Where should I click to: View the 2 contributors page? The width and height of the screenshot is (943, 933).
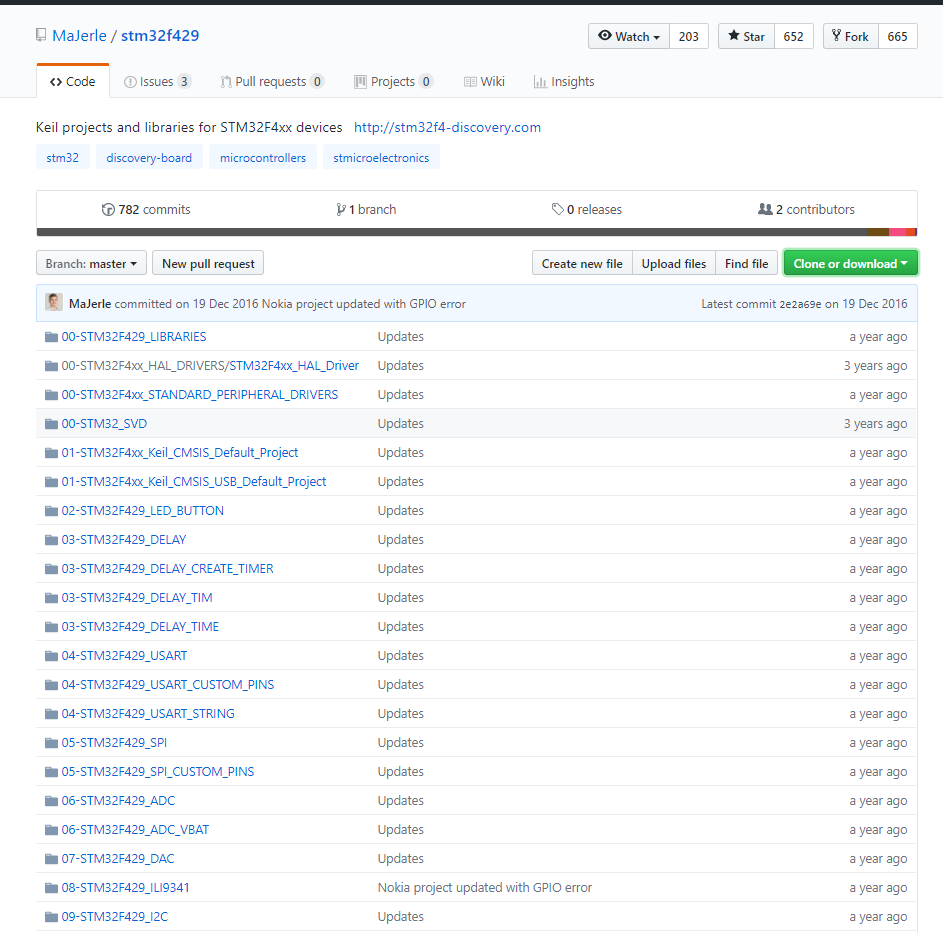(x=806, y=209)
